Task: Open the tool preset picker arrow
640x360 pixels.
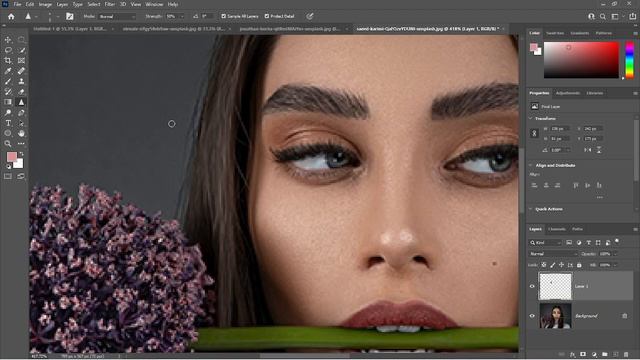Action: [36, 16]
